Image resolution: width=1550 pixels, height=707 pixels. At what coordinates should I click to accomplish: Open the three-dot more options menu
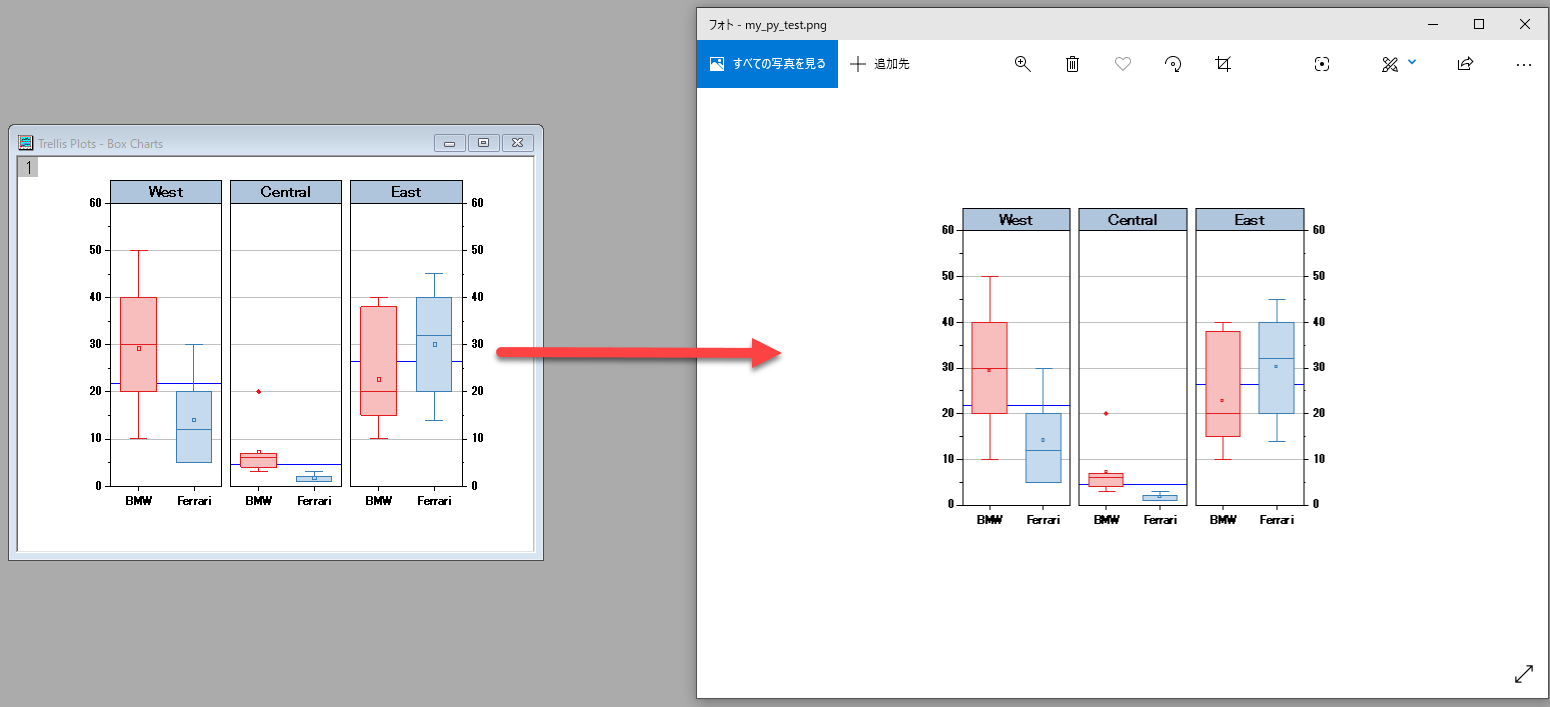point(1523,64)
